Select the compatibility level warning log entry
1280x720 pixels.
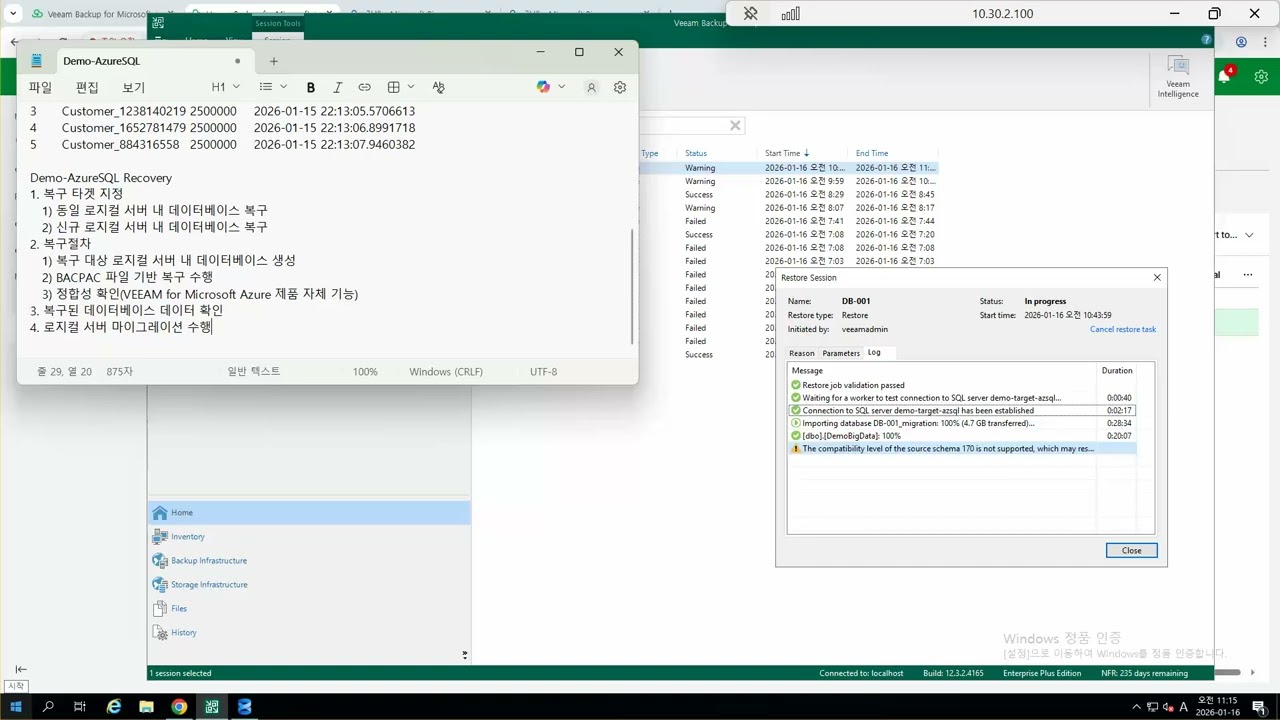(x=962, y=449)
